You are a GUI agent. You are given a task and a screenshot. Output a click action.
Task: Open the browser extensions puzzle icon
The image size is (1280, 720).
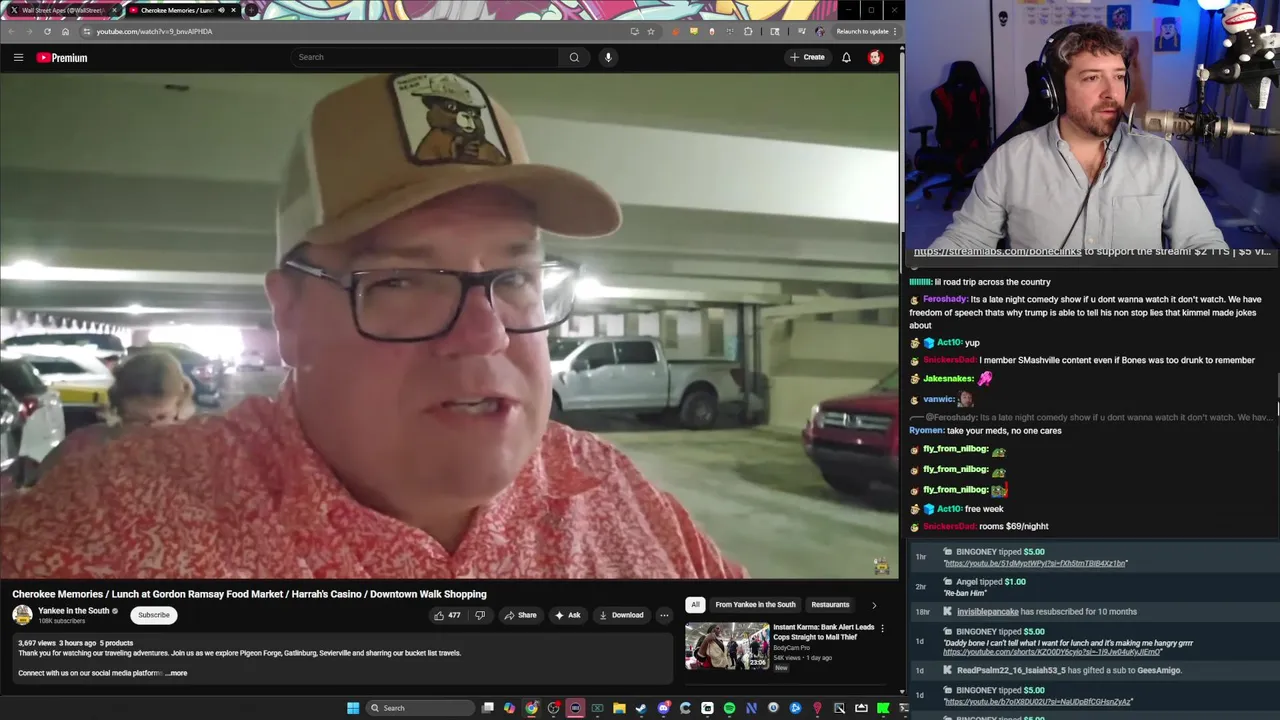pyautogui.click(x=747, y=31)
